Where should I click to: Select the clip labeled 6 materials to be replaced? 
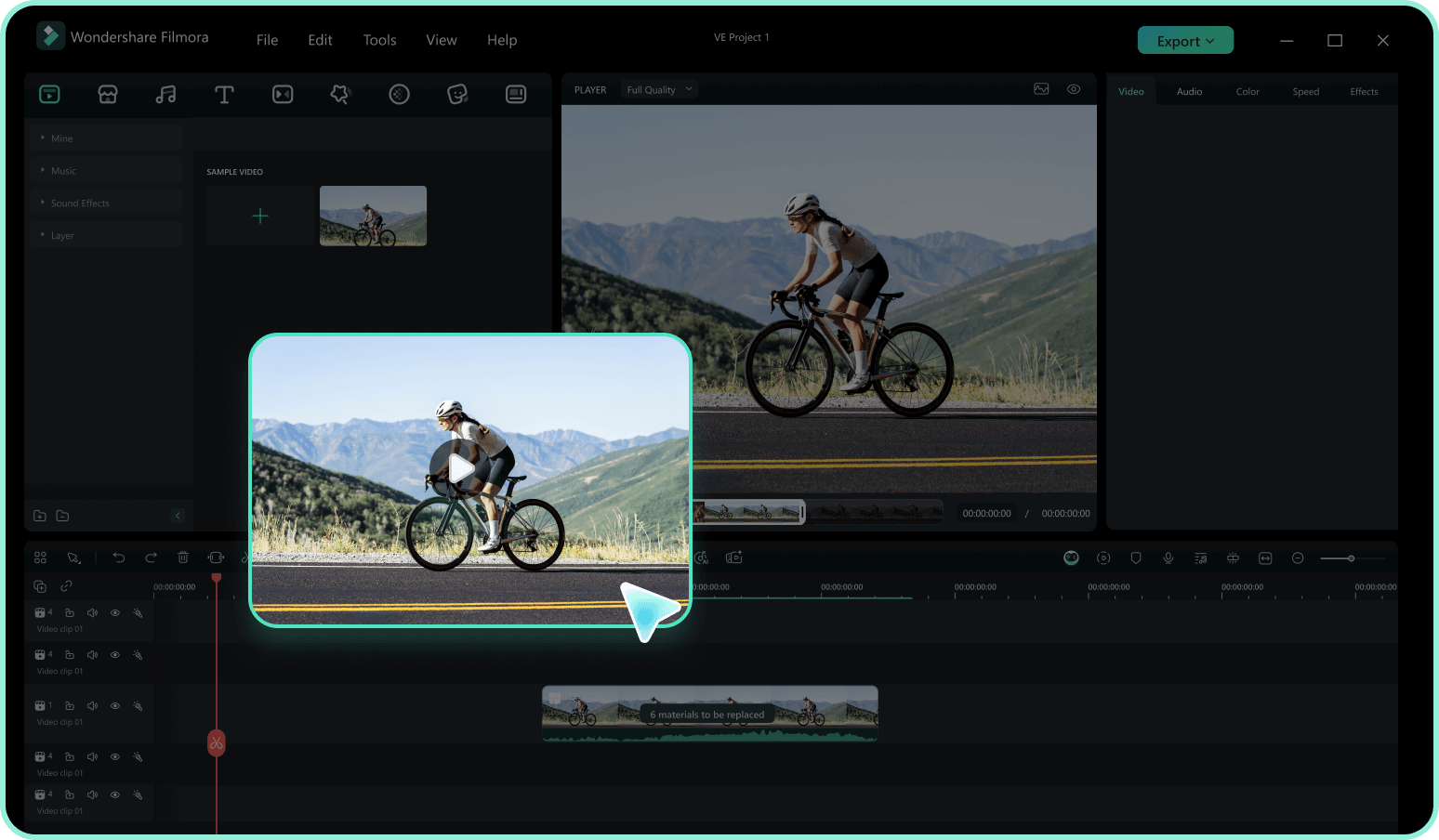coord(709,714)
